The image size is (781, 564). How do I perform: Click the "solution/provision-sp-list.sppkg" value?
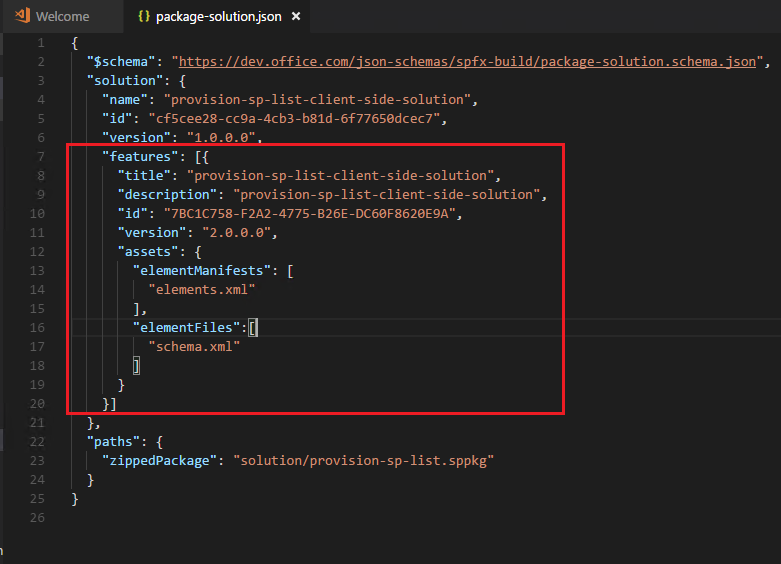364,460
